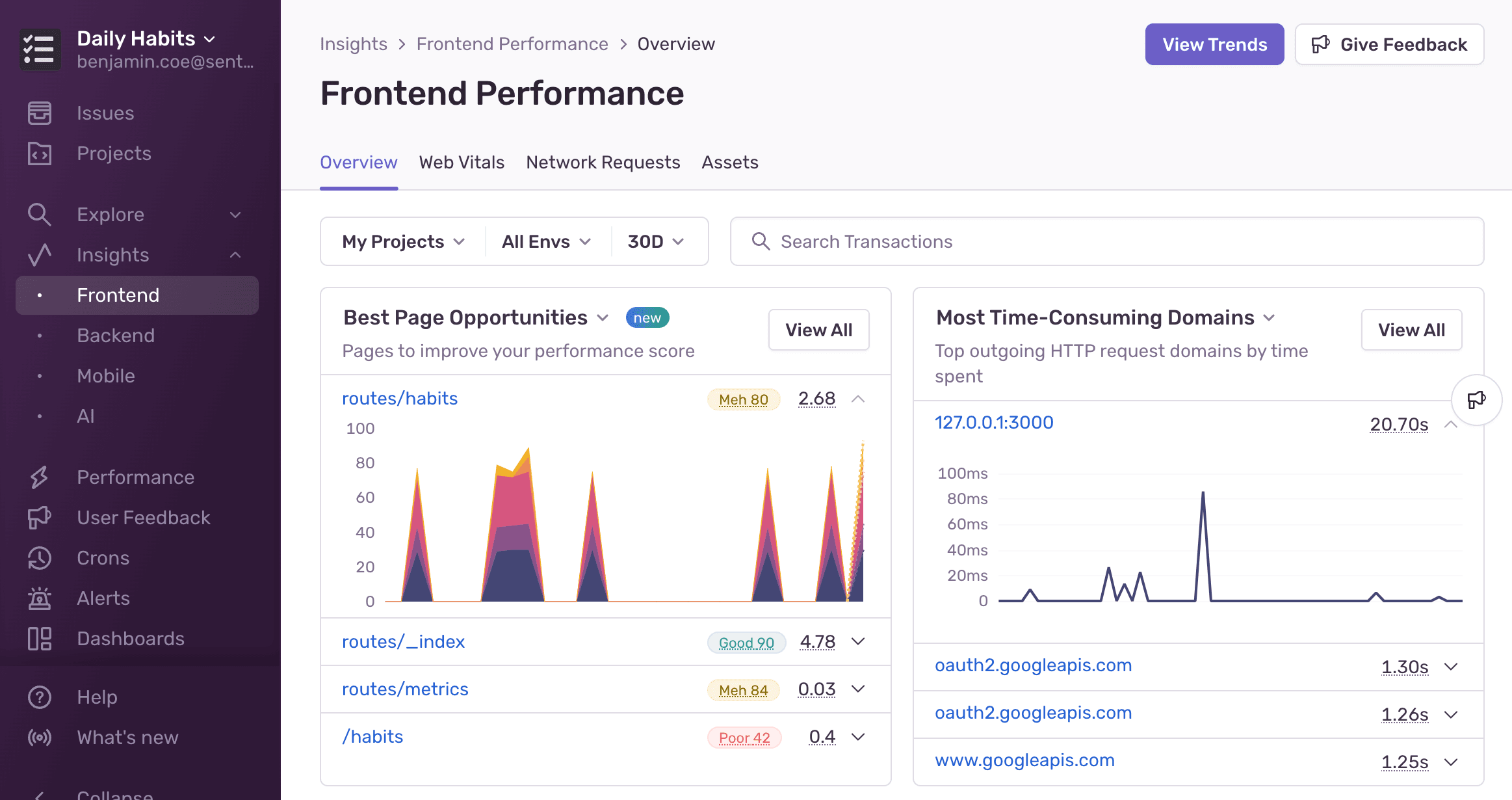This screenshot has width=1512, height=800.
Task: Collapse the 127.0.0.1:3000 domain chart
Action: click(x=1451, y=425)
